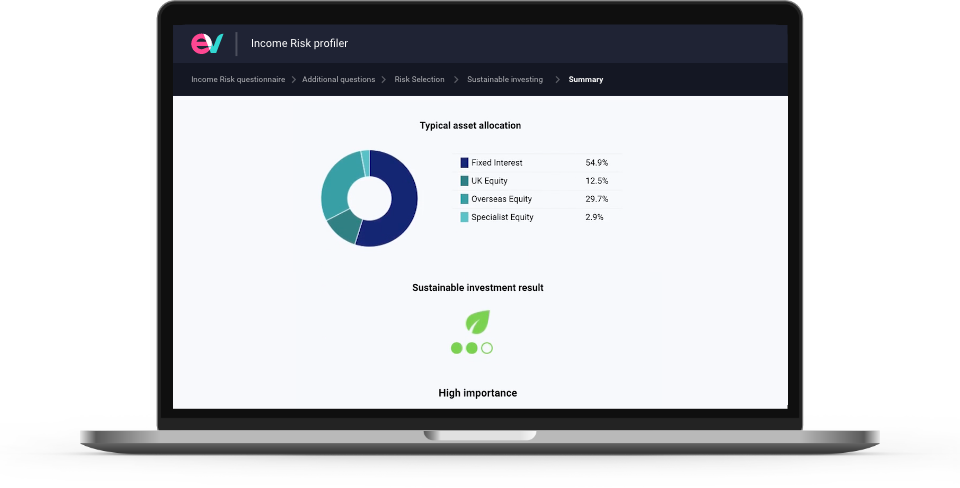Click the High importance label
Image resolution: width=960 pixels, height=488 pixels.
tap(478, 393)
